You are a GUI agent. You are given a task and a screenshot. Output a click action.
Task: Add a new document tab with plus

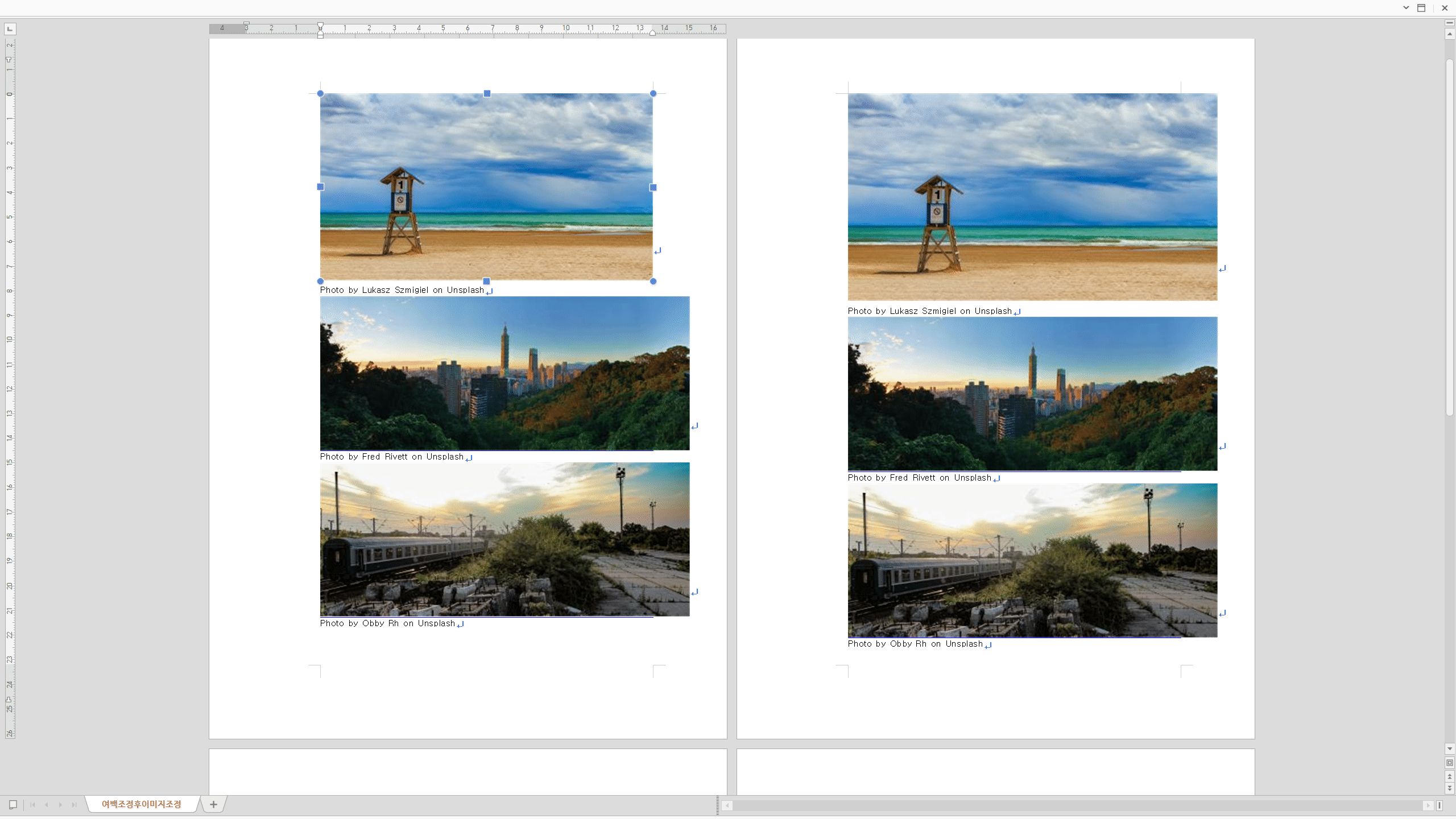[x=213, y=804]
